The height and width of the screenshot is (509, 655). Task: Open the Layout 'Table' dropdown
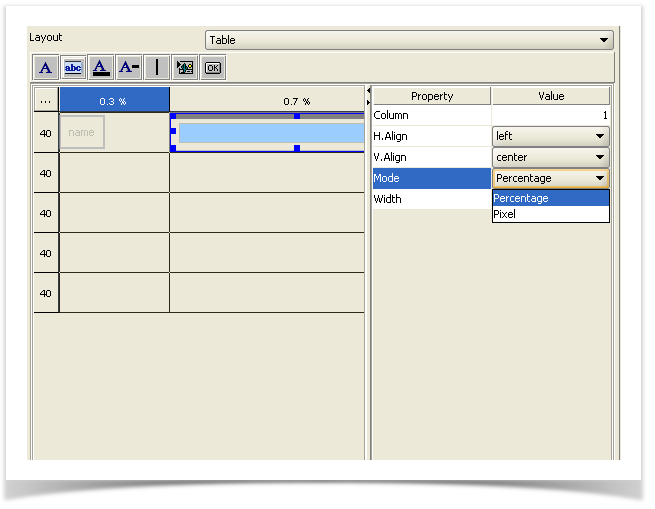coord(409,40)
